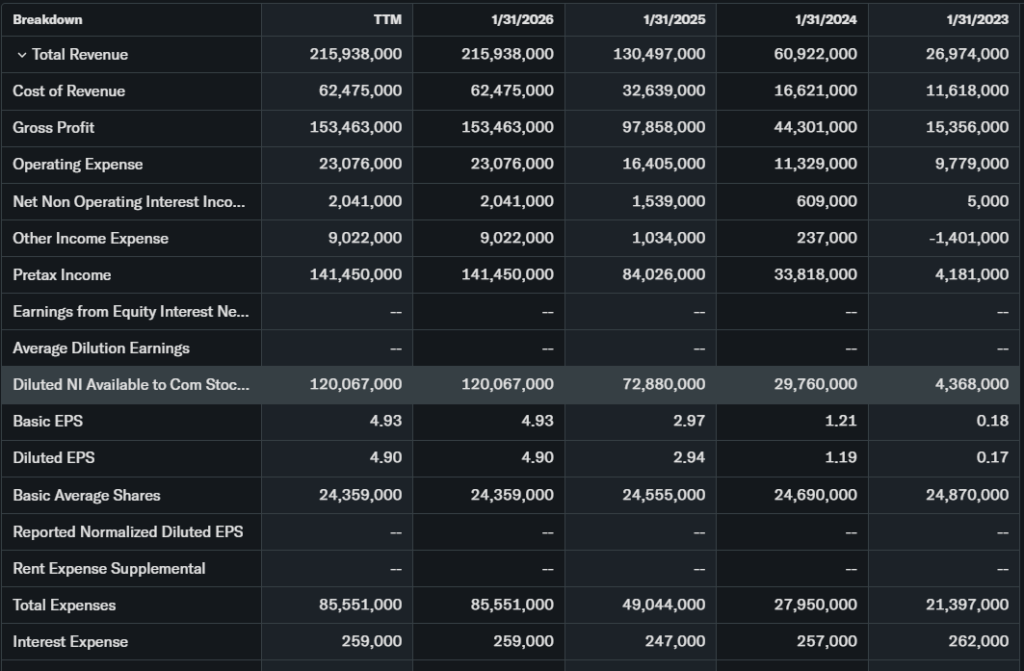Collapse the Total Revenue row chevron

21,55
